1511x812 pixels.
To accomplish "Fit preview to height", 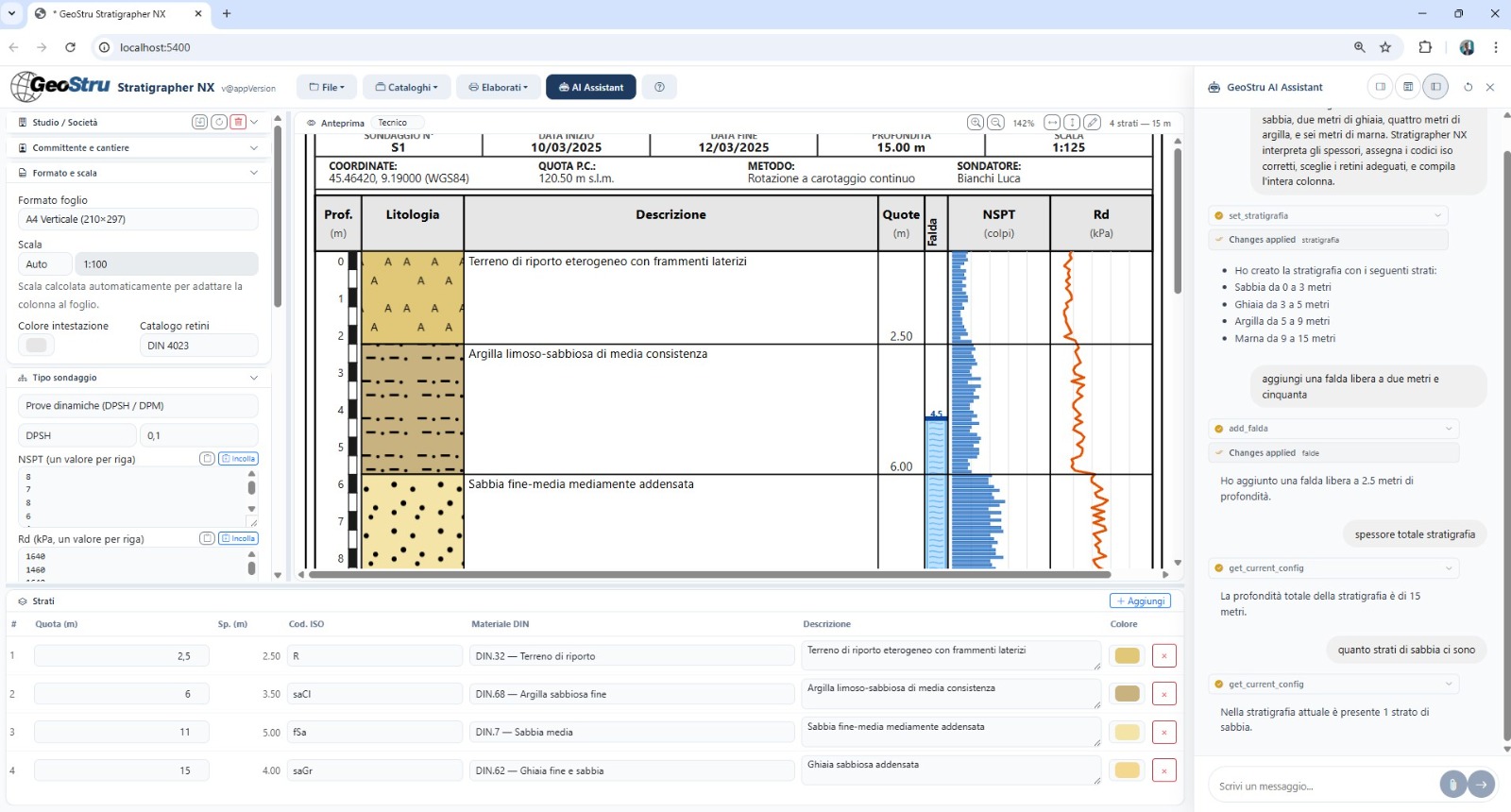I will point(1073,123).
